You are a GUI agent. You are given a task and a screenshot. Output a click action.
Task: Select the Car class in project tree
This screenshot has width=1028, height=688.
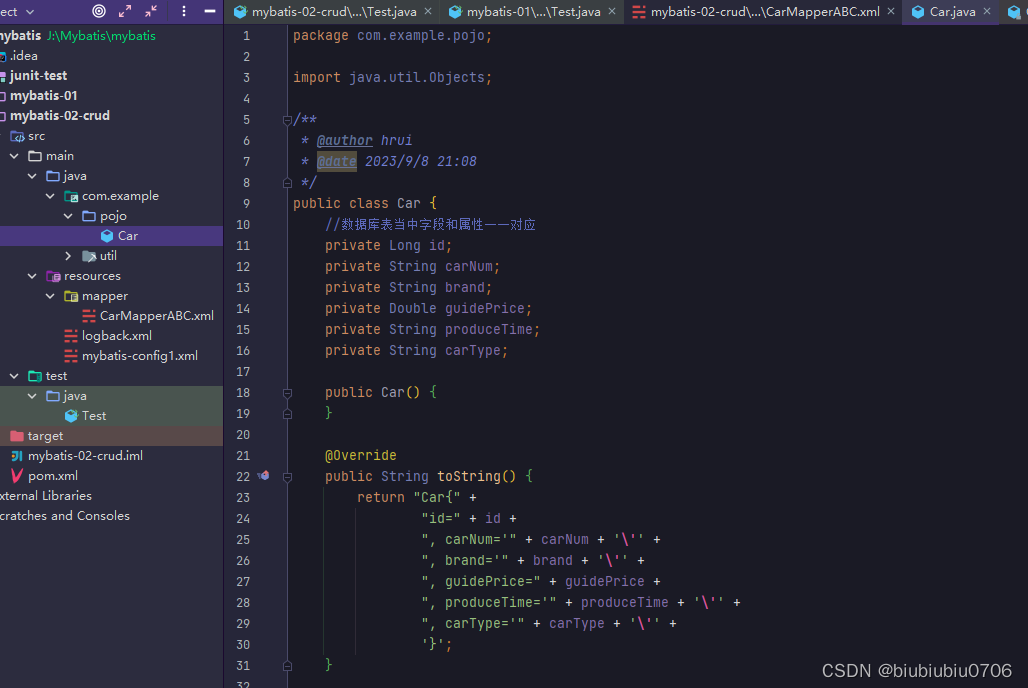click(111, 236)
